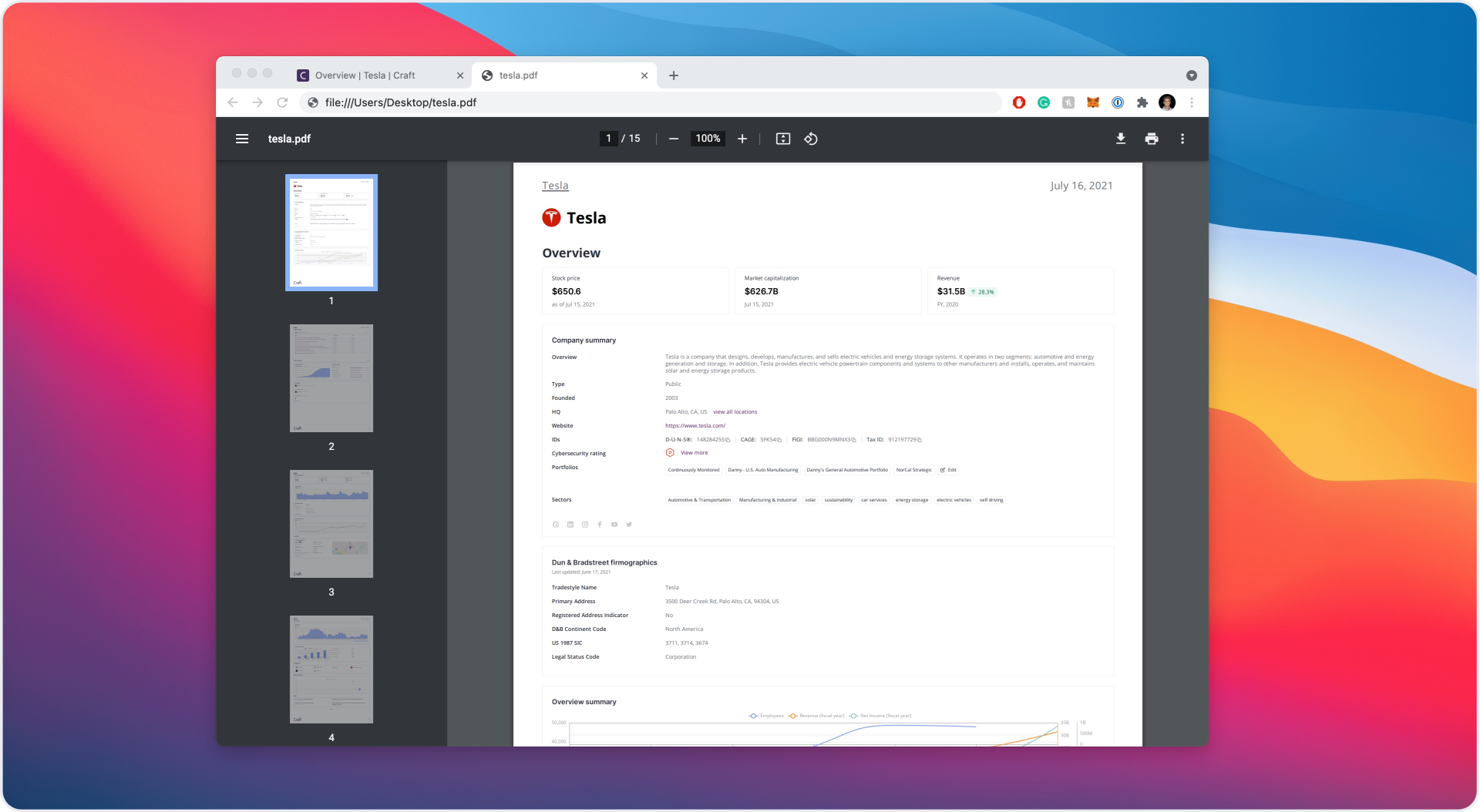
Task: Click Danny - U.S. Auto Manufacturing tag
Action: (x=763, y=470)
